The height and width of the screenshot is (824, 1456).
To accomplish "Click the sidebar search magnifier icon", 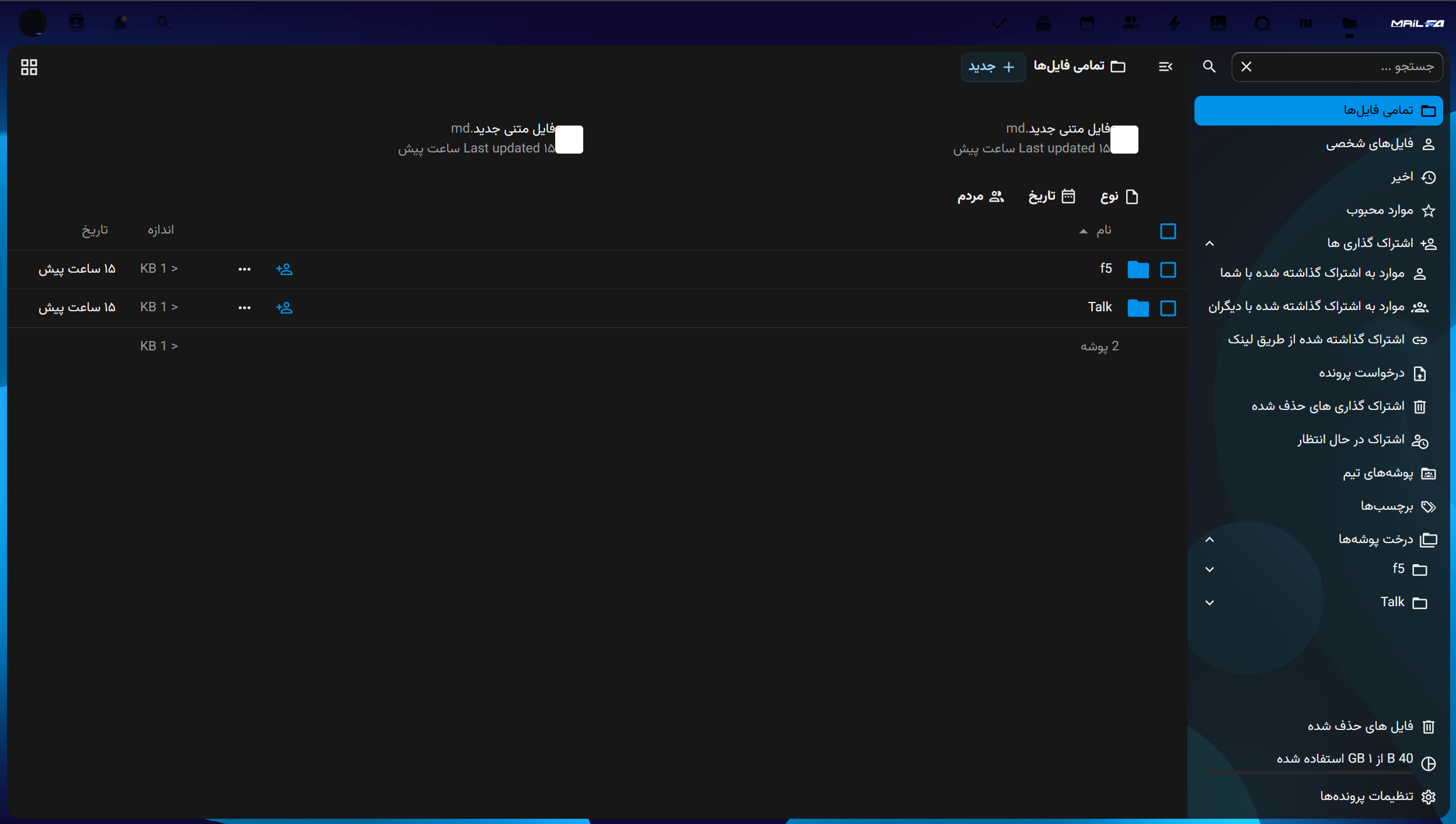I will click(1210, 67).
